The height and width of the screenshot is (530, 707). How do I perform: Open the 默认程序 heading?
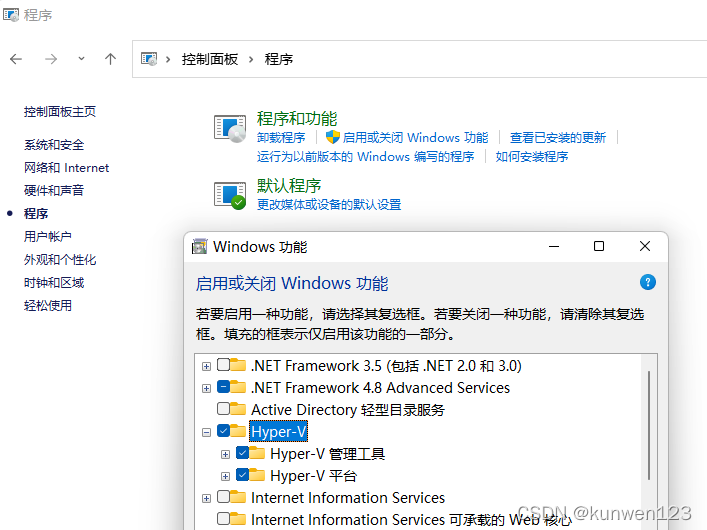(x=289, y=185)
